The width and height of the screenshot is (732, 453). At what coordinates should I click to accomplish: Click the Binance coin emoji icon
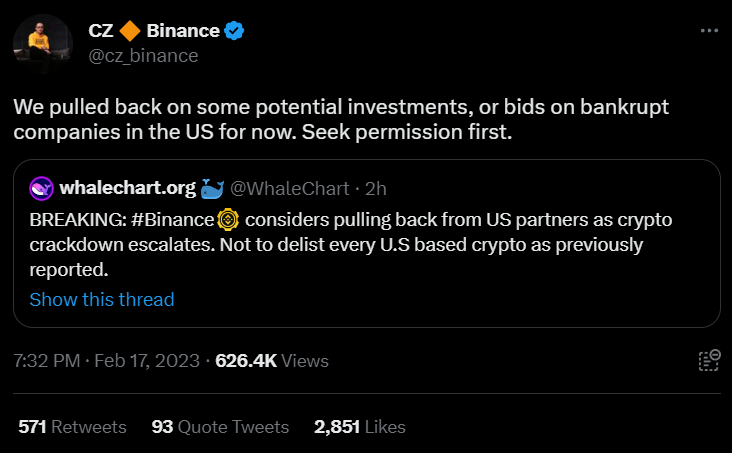(227, 219)
